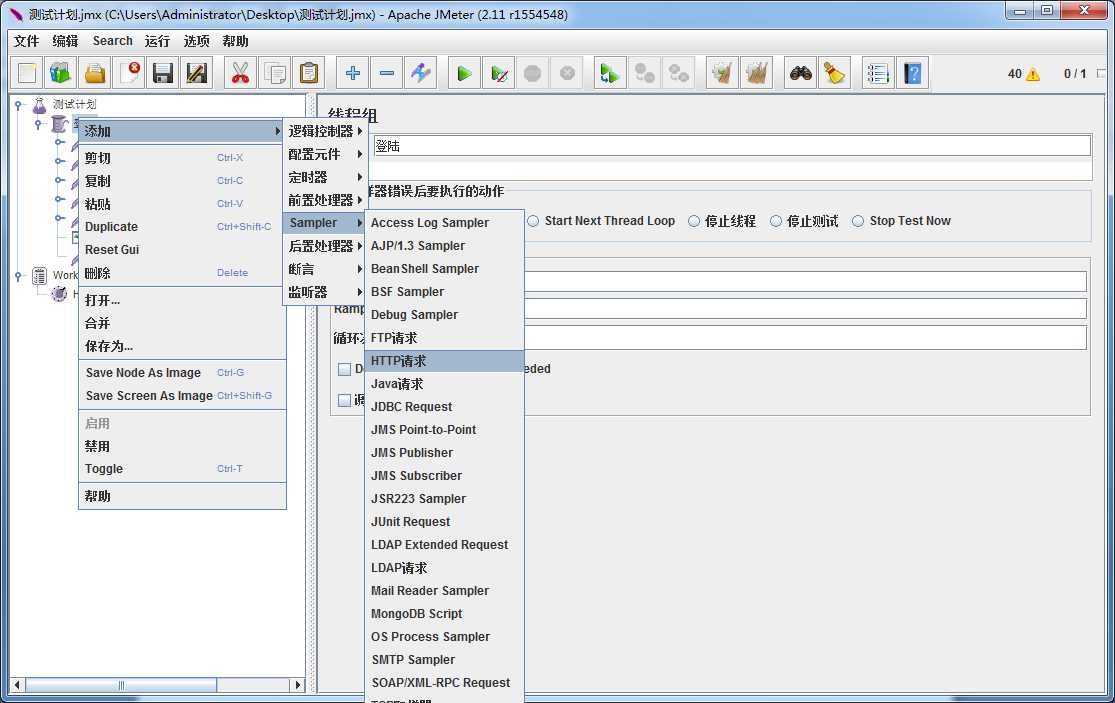
Task: Click the gray Shutdown icon
Action: tap(567, 73)
